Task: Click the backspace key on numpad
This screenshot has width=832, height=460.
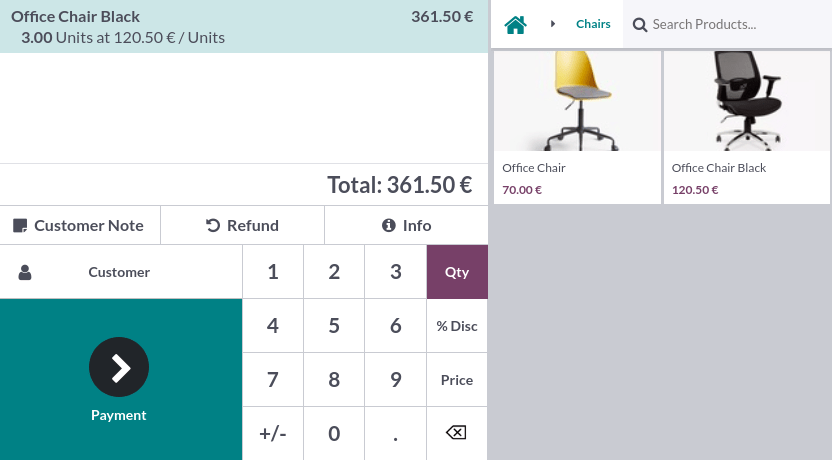Action: coord(456,433)
